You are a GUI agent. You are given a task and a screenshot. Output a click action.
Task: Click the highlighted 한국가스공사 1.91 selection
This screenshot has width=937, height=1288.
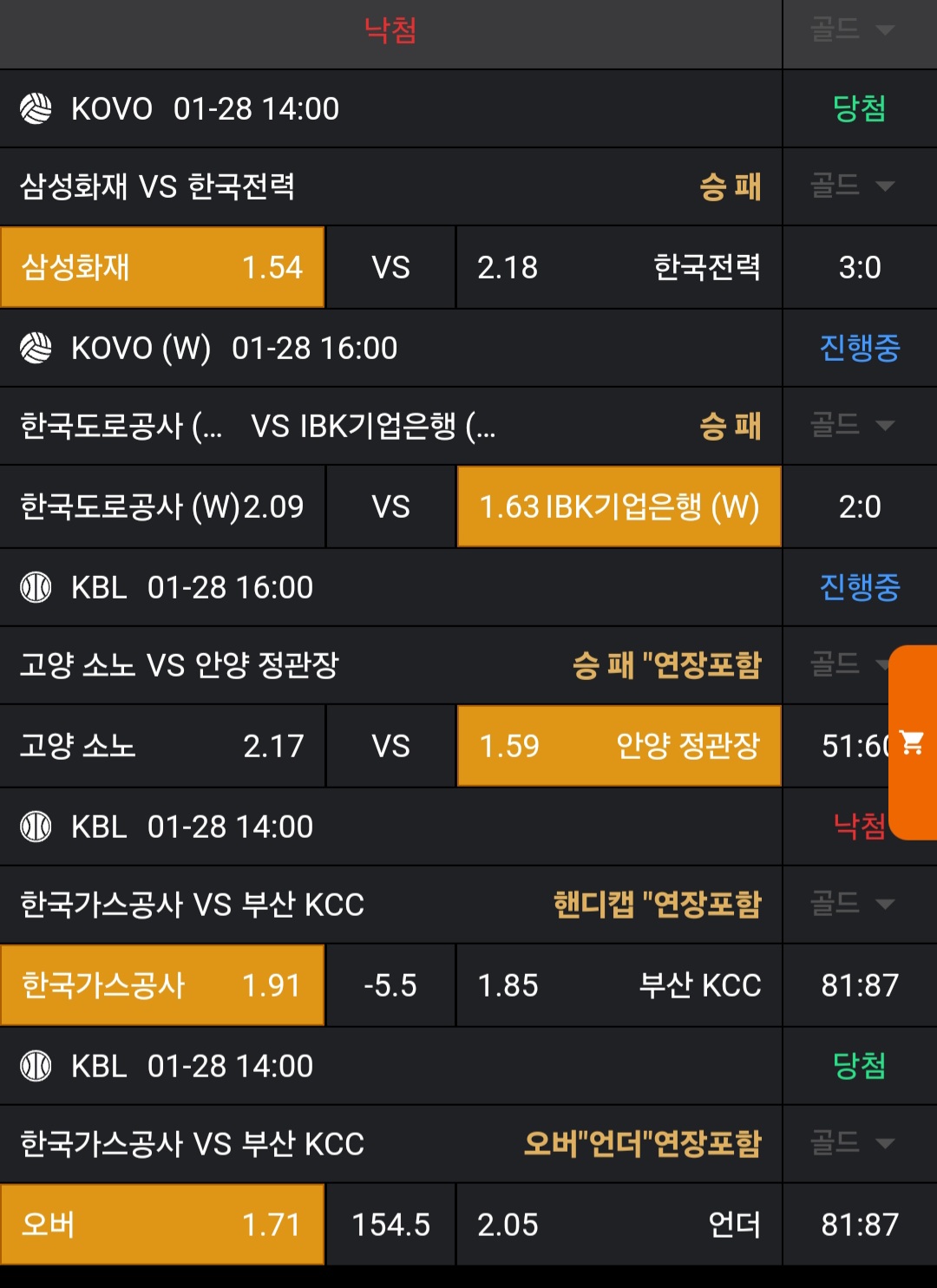click(162, 985)
